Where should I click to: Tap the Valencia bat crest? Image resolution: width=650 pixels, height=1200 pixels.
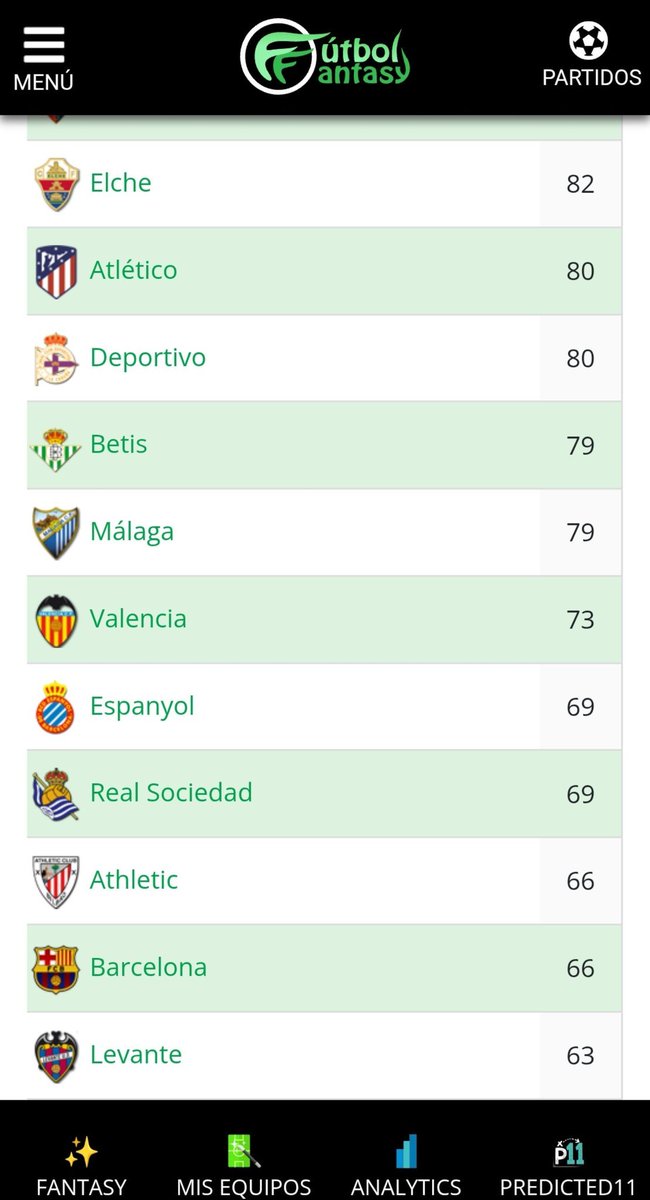coord(56,620)
